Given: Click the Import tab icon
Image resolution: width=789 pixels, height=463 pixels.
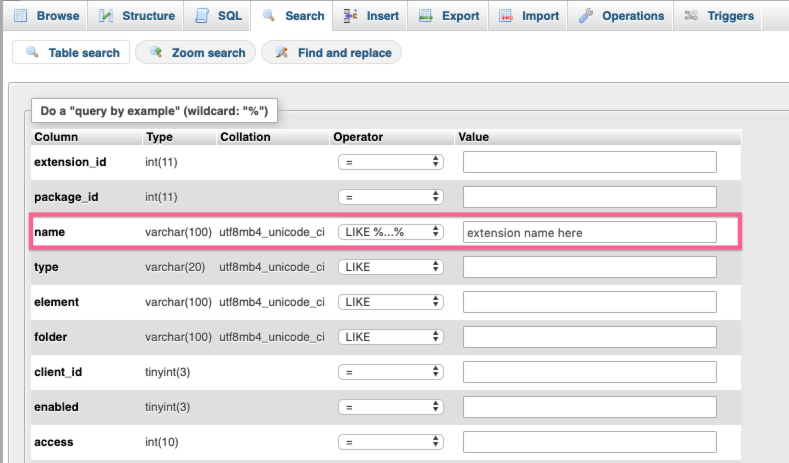Looking at the screenshot, I should pos(506,16).
